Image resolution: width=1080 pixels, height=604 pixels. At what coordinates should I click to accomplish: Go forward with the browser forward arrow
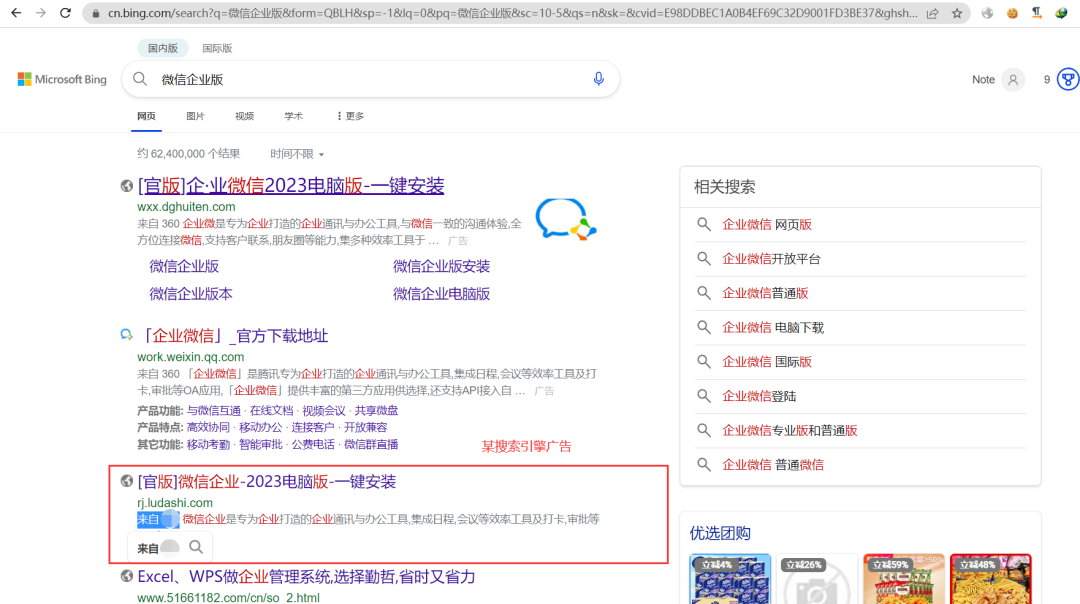pos(41,13)
